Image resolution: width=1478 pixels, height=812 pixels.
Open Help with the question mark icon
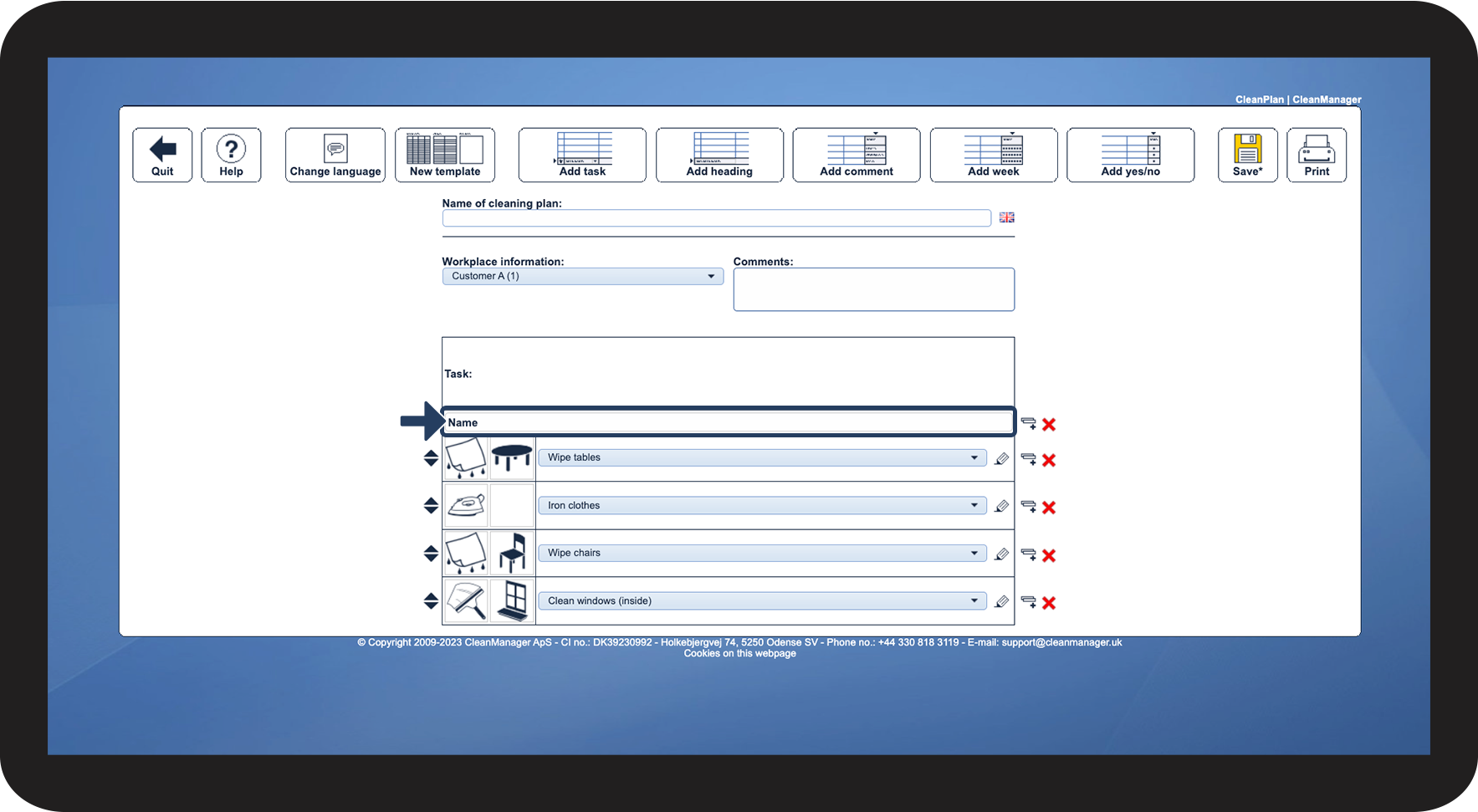click(231, 155)
